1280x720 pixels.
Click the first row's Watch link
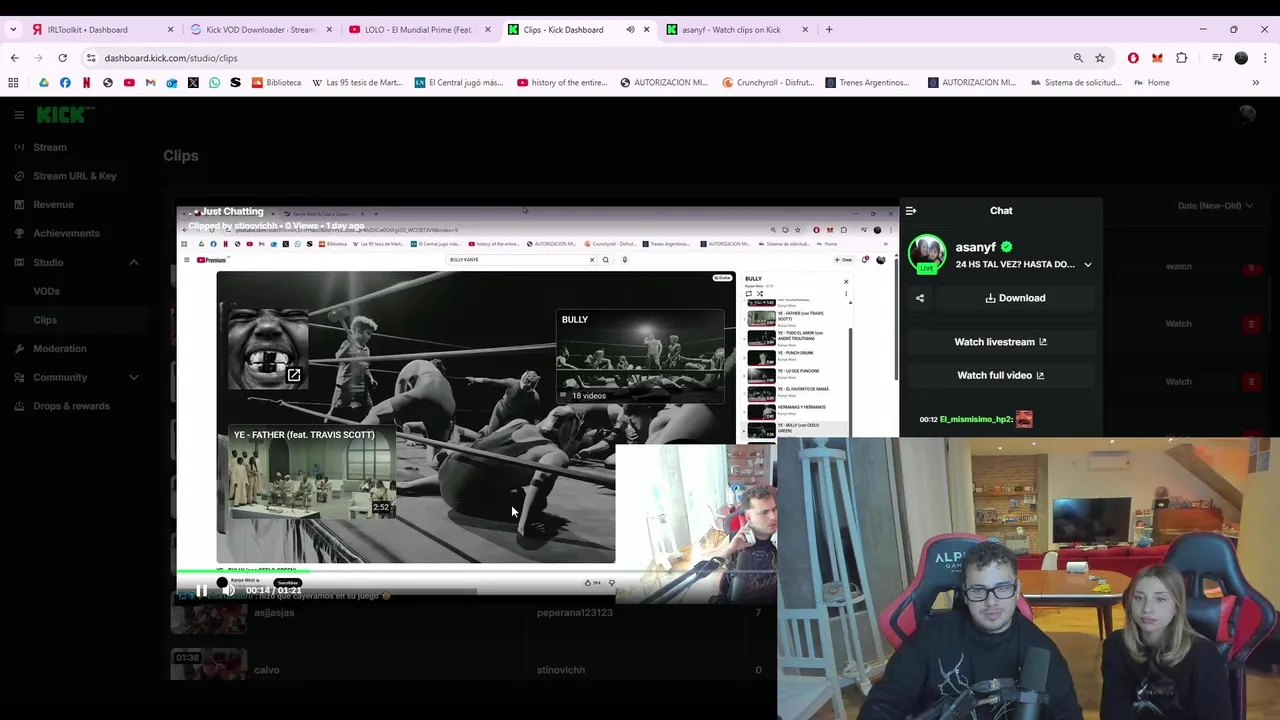pos(1179,267)
